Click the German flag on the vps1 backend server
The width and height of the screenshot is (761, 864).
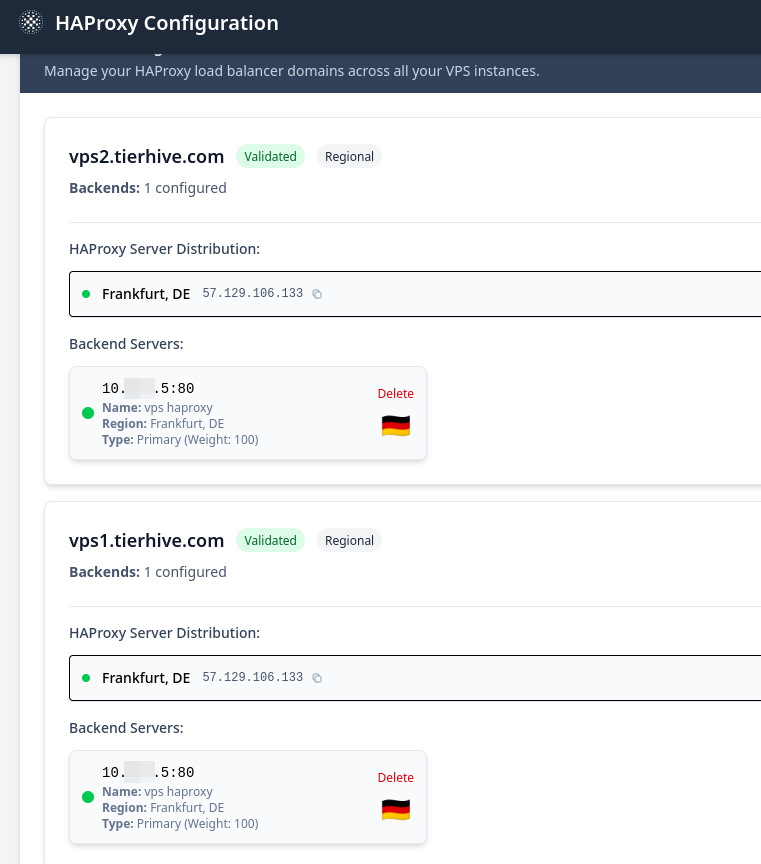coord(396,809)
